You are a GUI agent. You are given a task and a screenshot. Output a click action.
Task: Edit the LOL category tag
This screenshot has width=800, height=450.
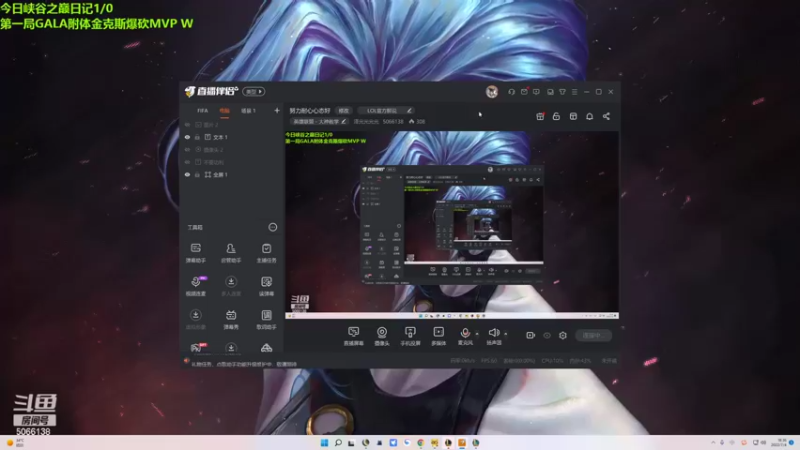[386, 111]
